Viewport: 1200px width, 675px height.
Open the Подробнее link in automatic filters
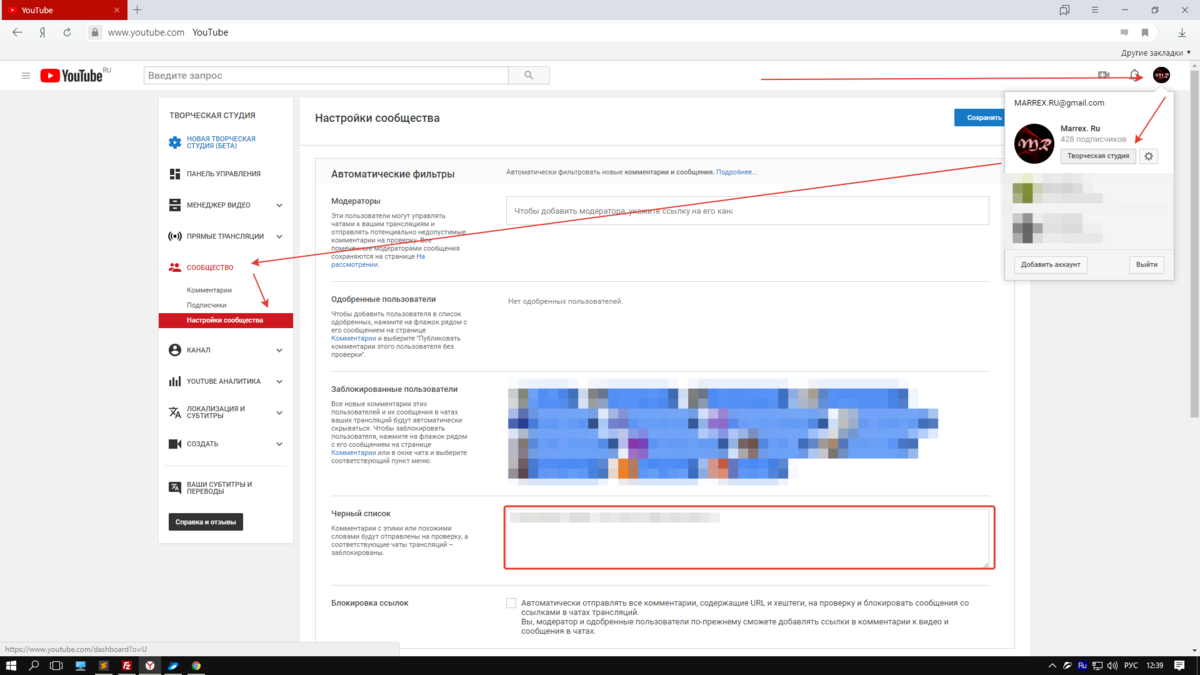point(736,172)
